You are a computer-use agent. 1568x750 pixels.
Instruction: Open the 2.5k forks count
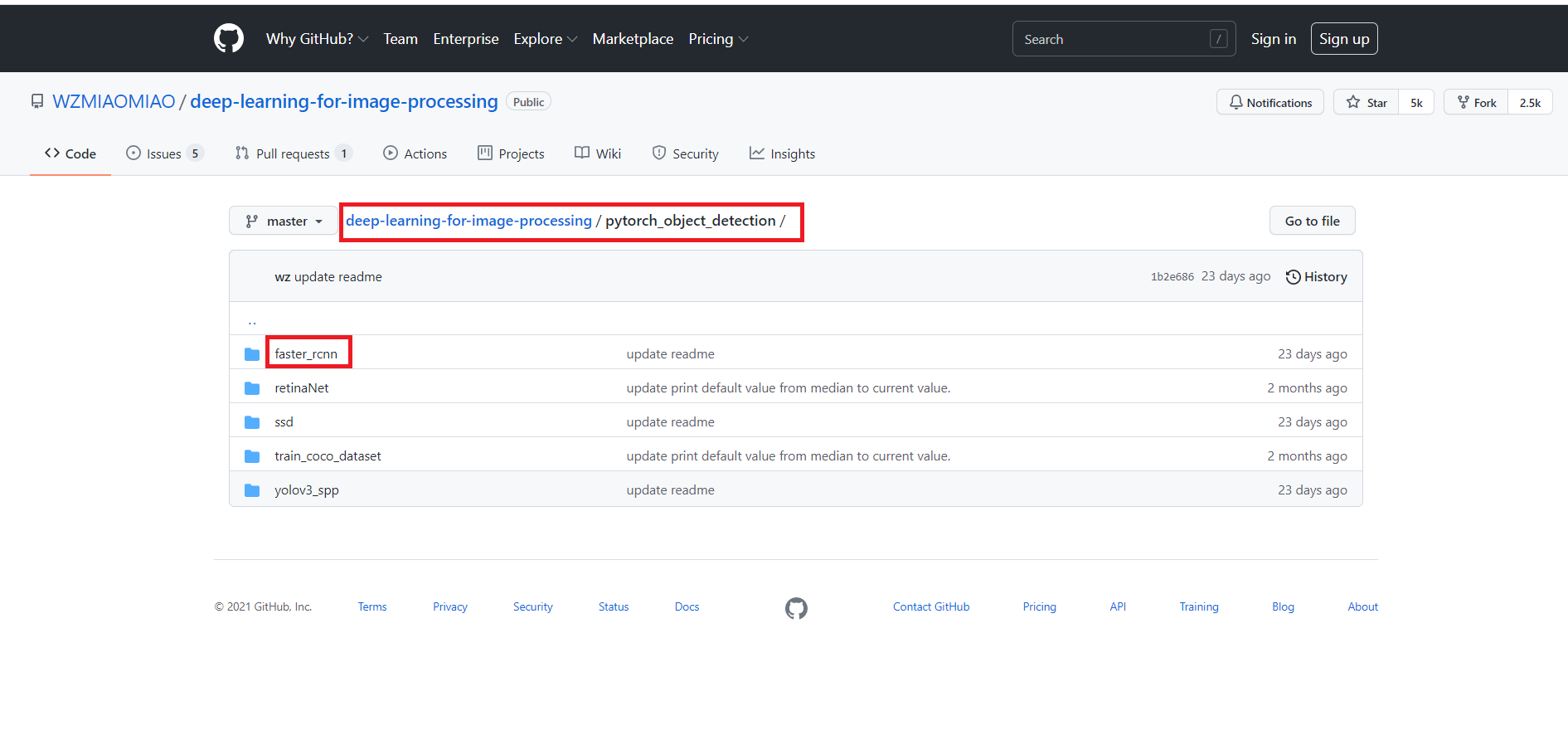click(x=1530, y=102)
